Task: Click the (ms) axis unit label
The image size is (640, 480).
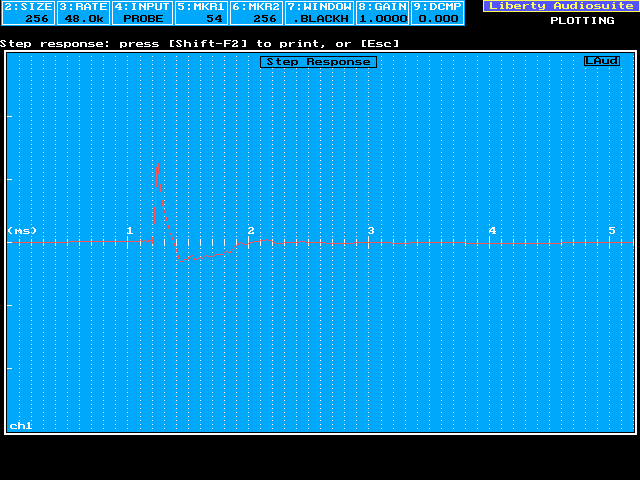Action: pyautogui.click(x=22, y=231)
